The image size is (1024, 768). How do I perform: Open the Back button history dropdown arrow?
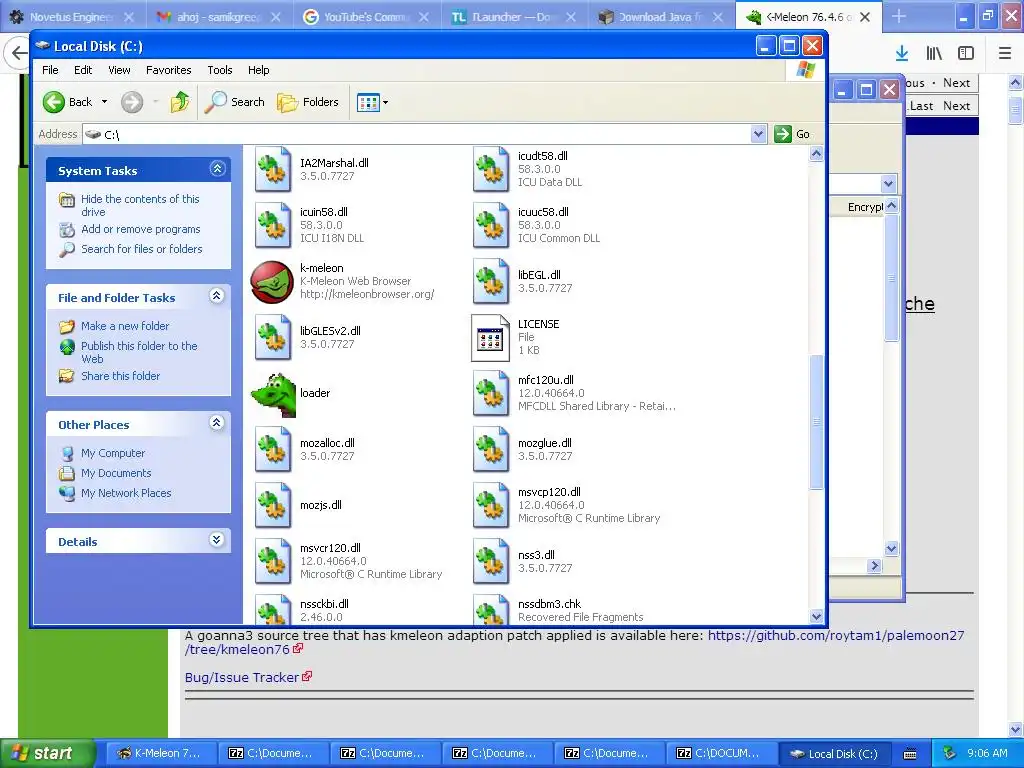104,102
